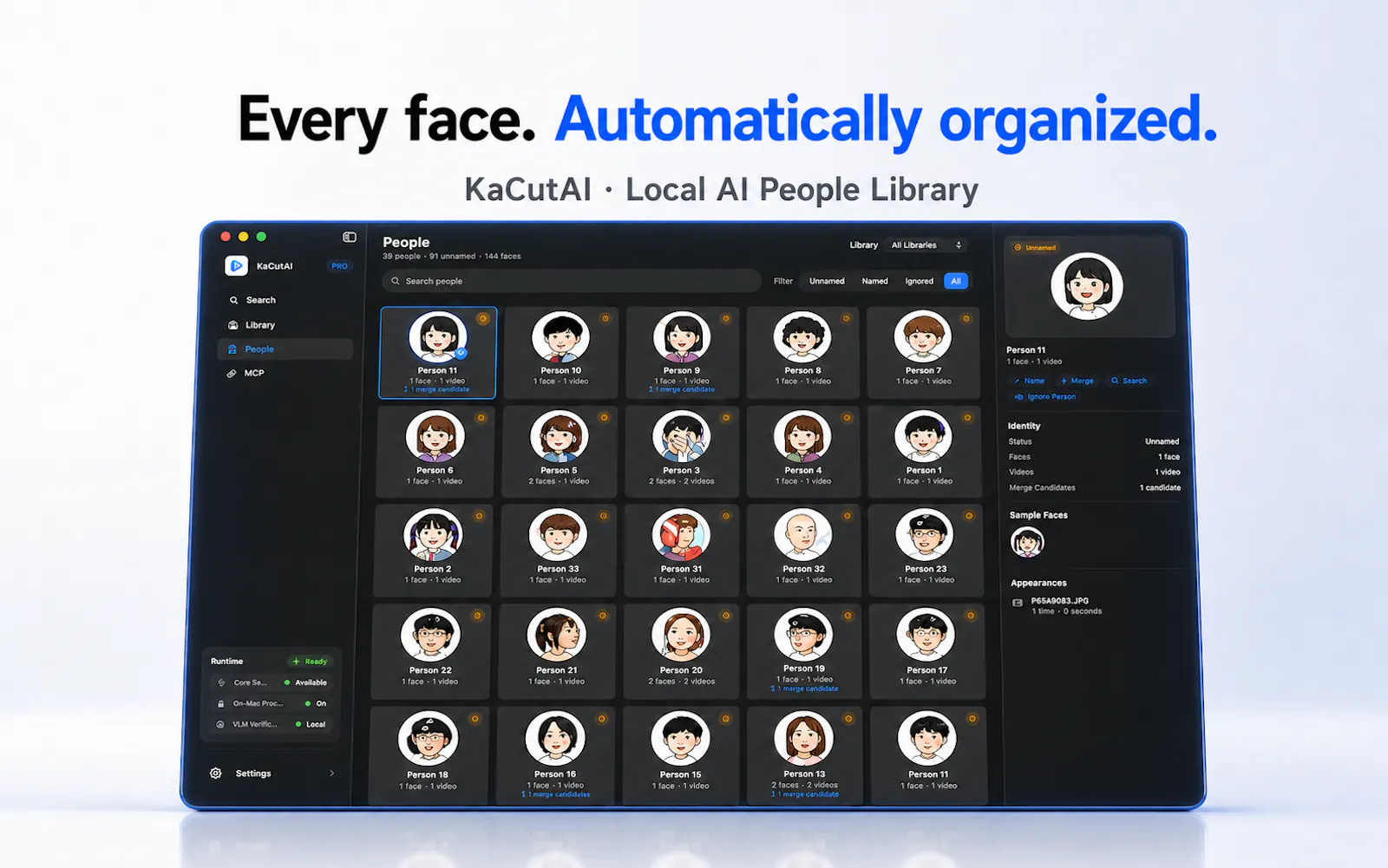This screenshot has height=868, width=1388.
Task: Select the All filter
Action: coord(955,281)
